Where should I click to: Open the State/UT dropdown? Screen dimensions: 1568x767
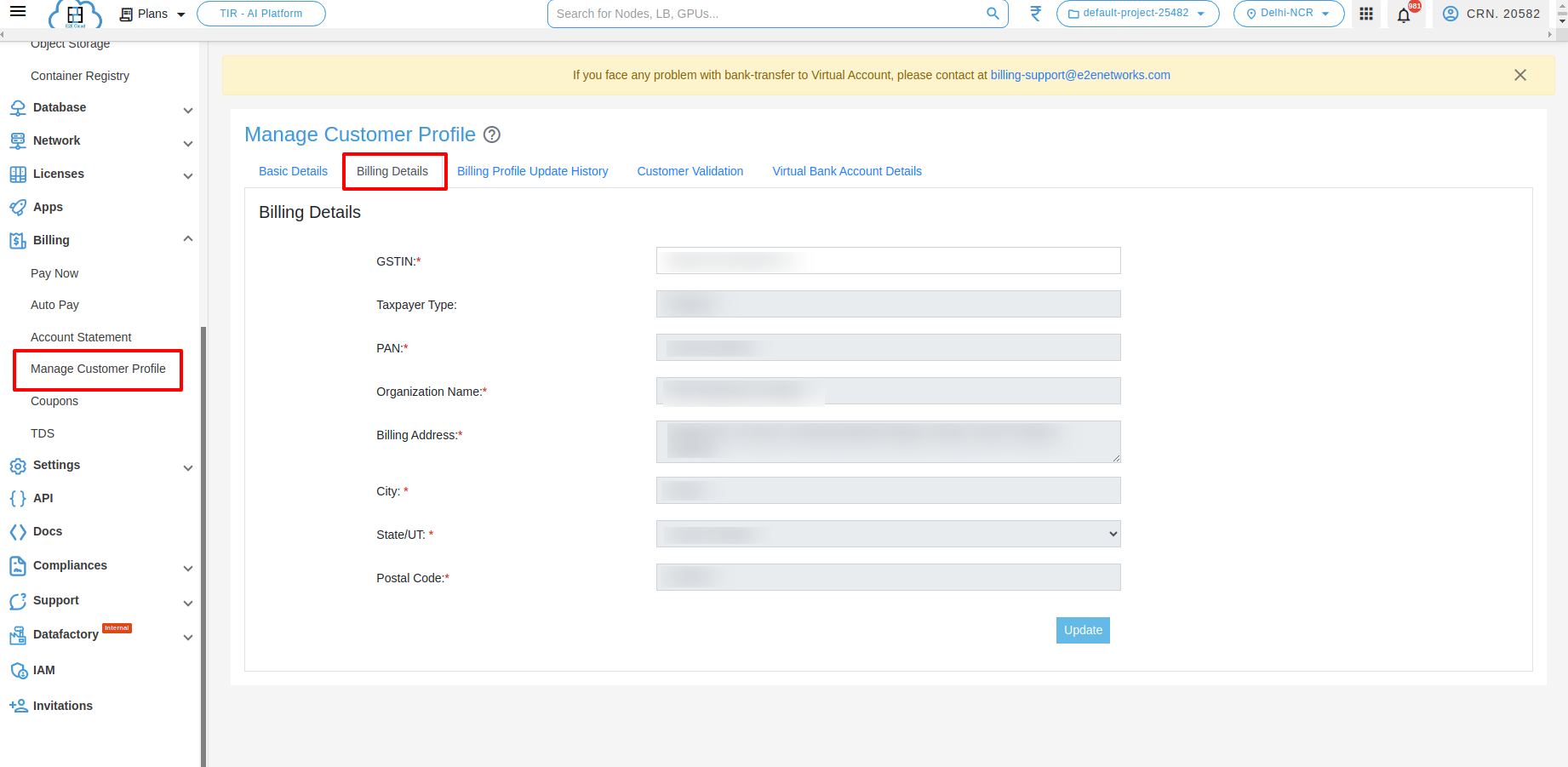[x=889, y=534]
